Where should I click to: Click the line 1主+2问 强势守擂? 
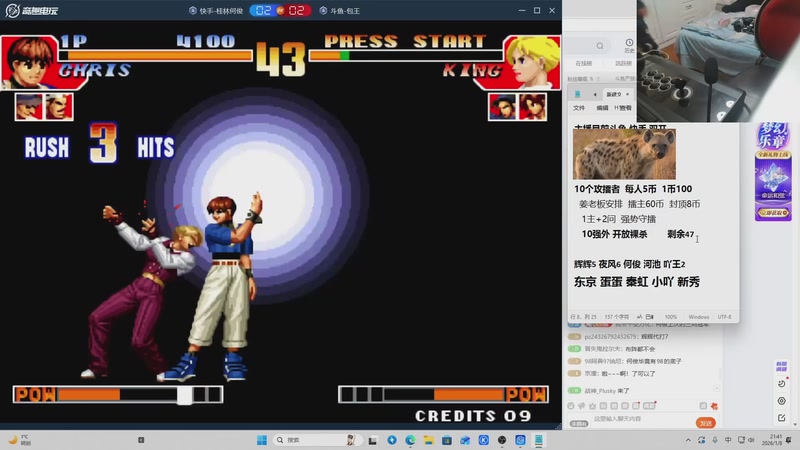(x=619, y=219)
